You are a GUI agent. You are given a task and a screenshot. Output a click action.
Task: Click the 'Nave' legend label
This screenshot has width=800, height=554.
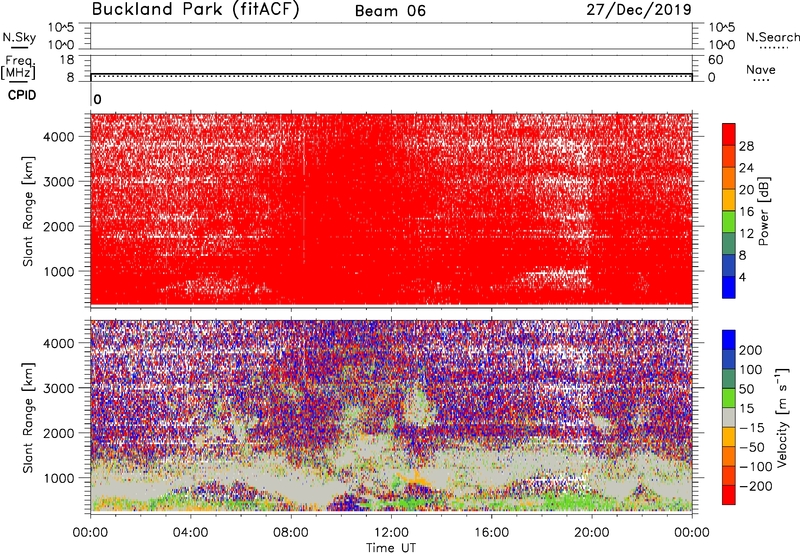coord(761,69)
